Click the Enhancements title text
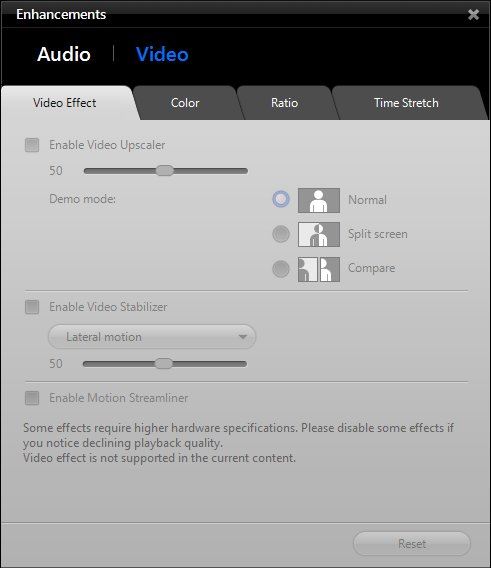This screenshot has height=568, width=491. coord(61,14)
